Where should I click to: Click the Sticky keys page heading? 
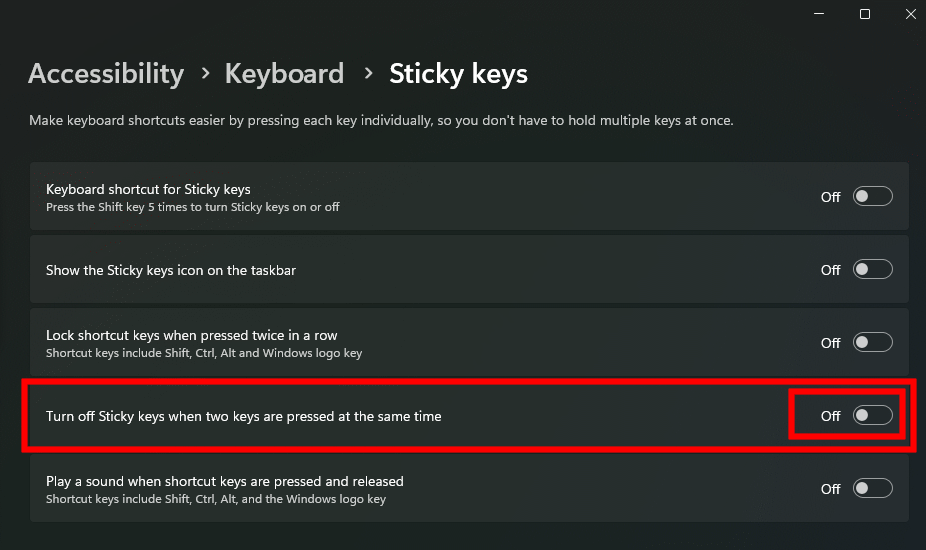[458, 74]
